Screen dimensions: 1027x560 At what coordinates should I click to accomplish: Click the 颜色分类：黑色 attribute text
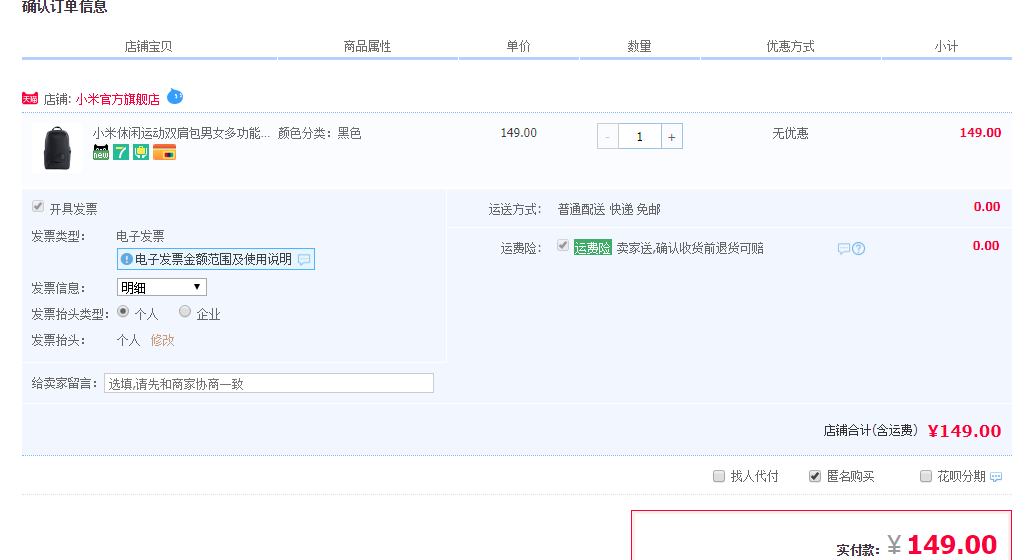[x=320, y=134]
